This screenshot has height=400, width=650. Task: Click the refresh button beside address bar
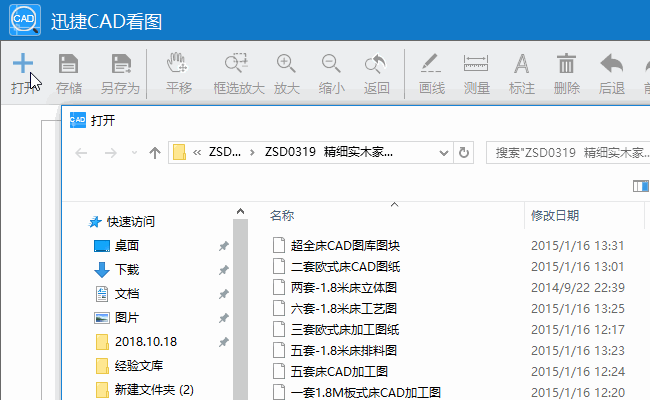pos(463,153)
